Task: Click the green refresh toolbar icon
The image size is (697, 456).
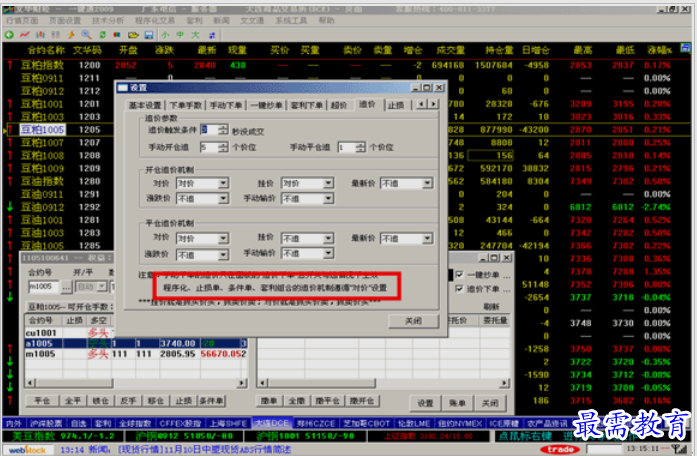Action: (102, 35)
